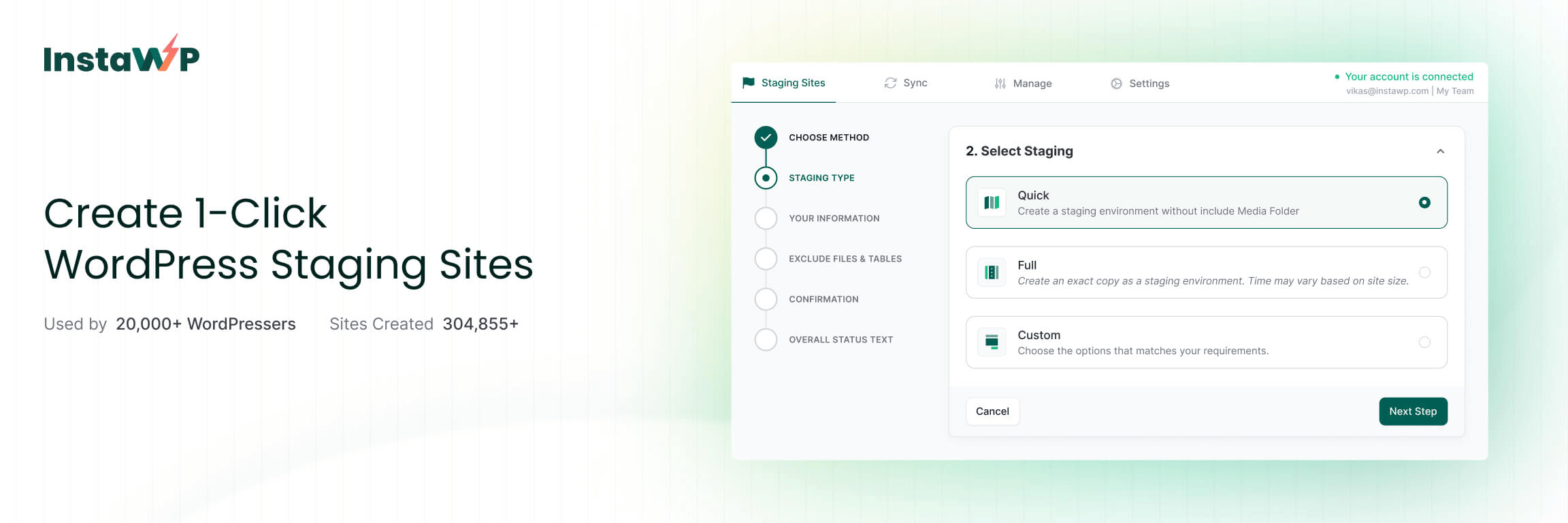Click the Cancel button
Viewport: 1568px width, 523px height.
point(992,411)
